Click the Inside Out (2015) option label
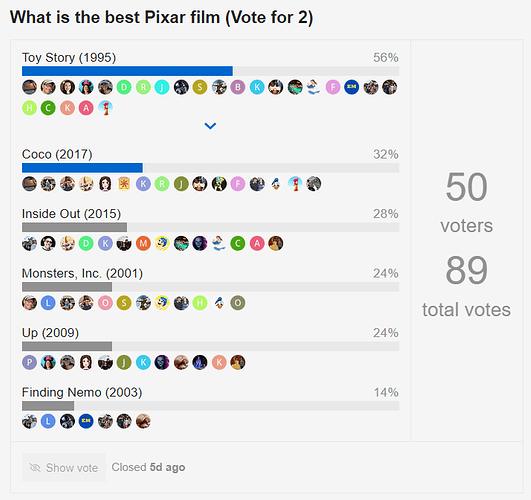Image resolution: width=531 pixels, height=500 pixels. [71, 214]
